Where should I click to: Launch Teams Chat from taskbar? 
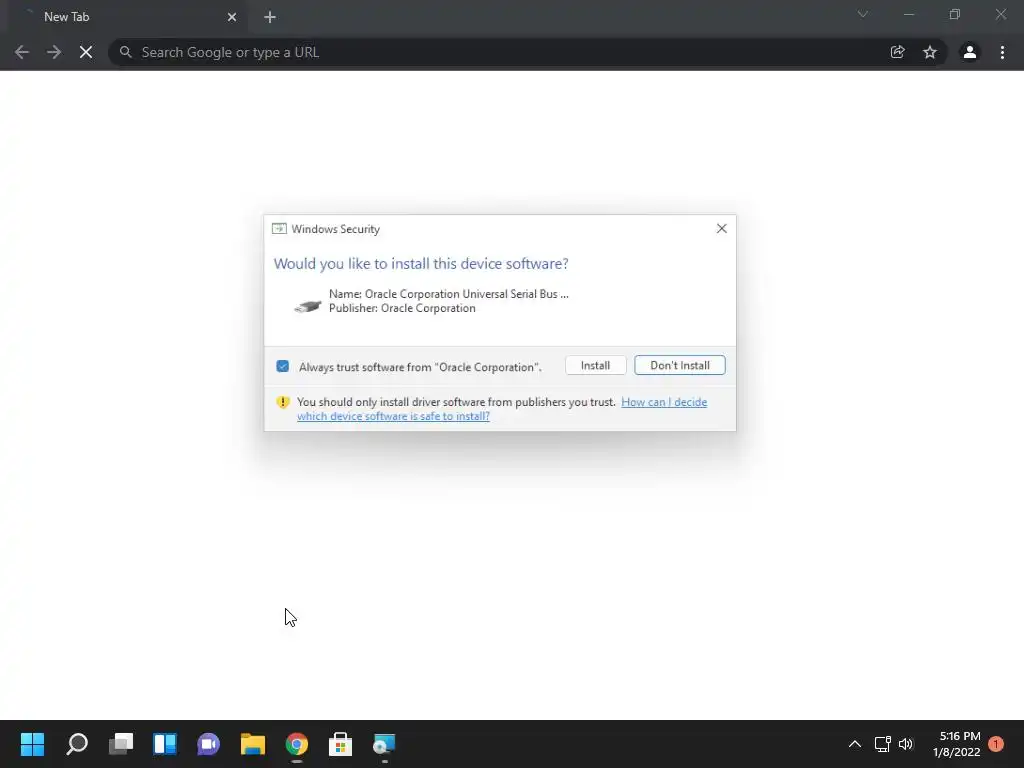208,744
